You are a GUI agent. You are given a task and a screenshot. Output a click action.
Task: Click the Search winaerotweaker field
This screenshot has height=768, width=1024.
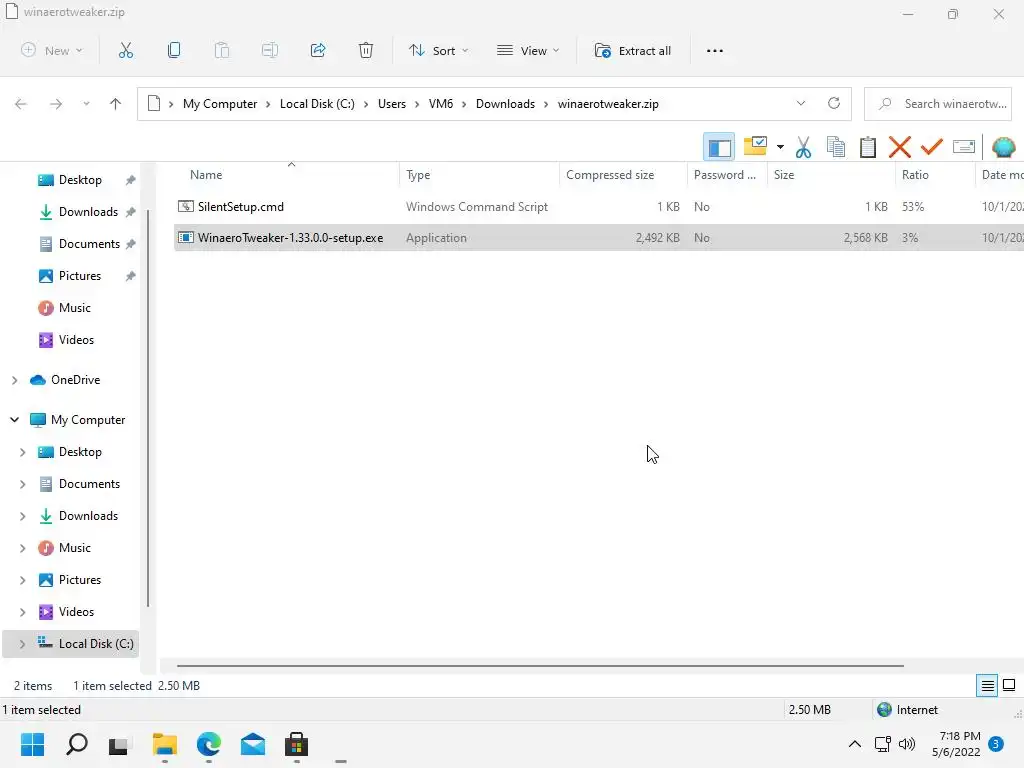click(938, 104)
